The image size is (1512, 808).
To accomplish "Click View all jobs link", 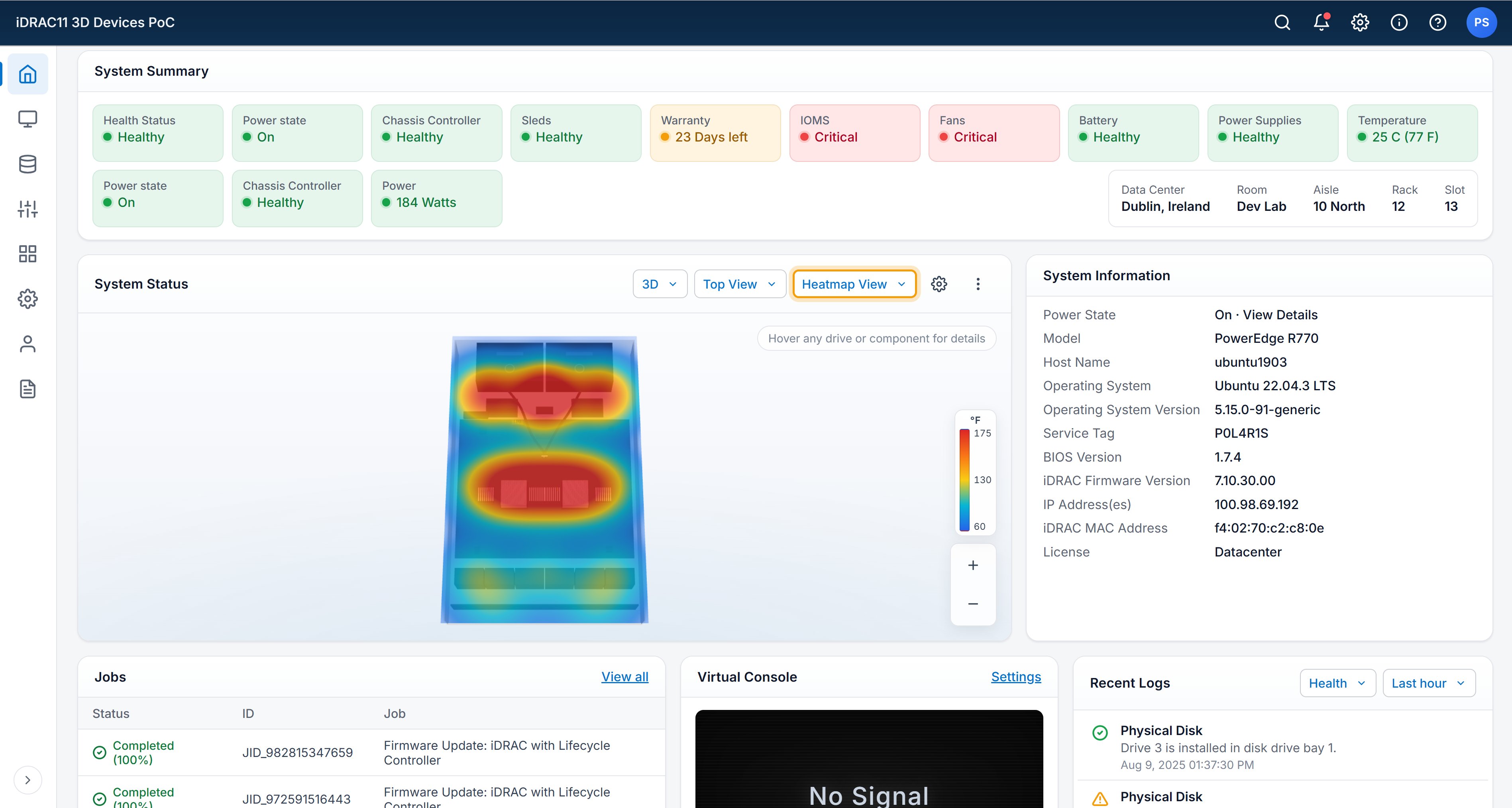I will pos(624,676).
